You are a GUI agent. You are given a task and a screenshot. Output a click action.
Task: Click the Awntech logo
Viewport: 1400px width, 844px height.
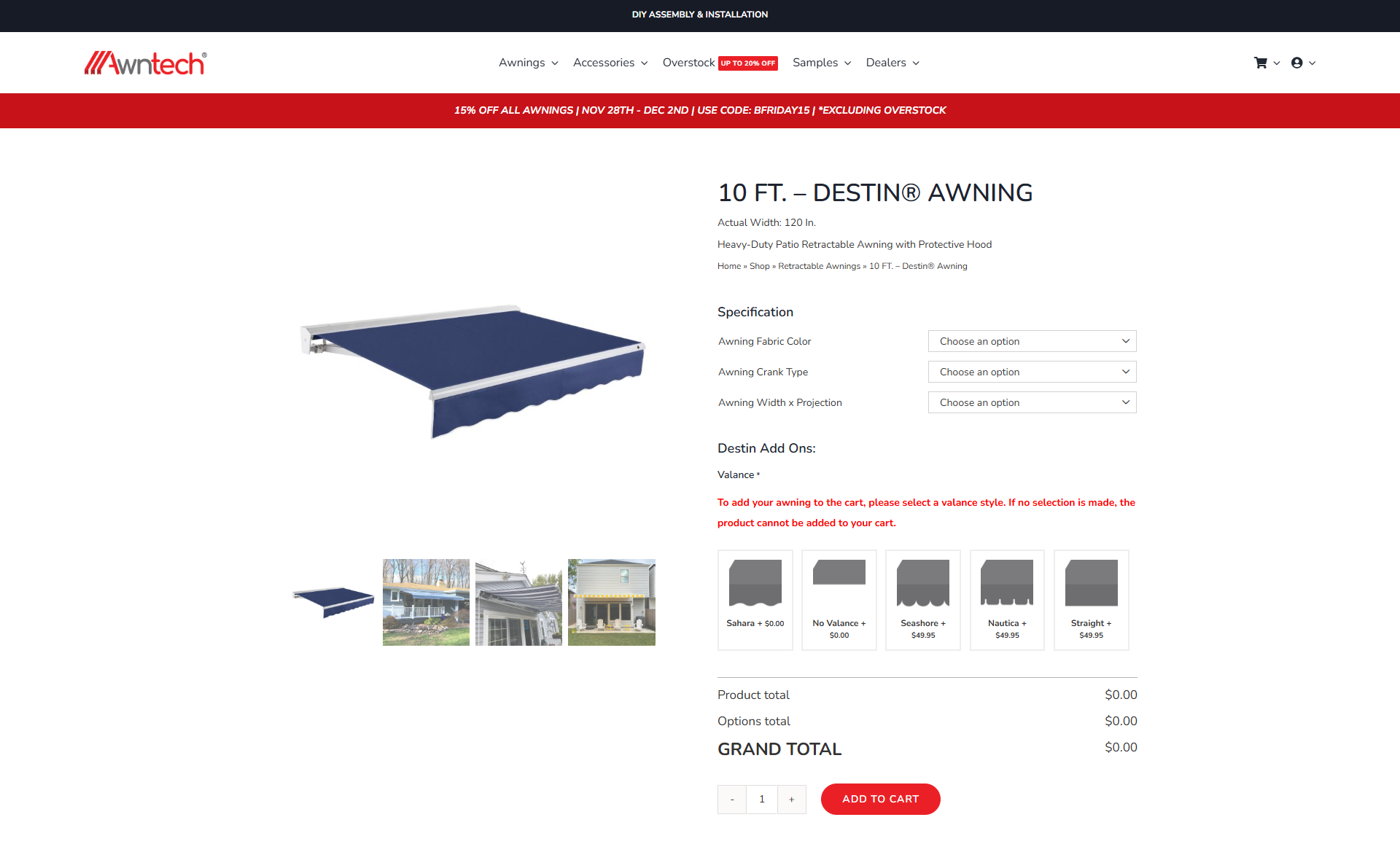click(x=145, y=63)
